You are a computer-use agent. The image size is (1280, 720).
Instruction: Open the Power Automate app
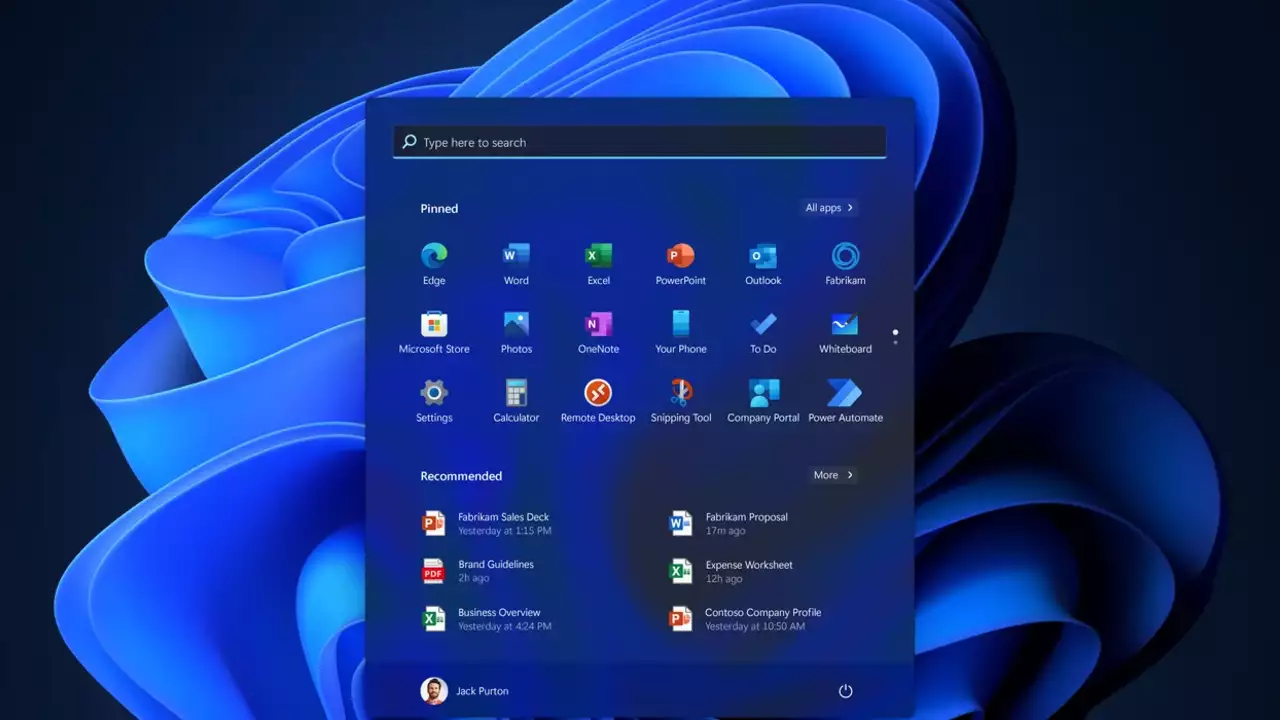tap(845, 393)
